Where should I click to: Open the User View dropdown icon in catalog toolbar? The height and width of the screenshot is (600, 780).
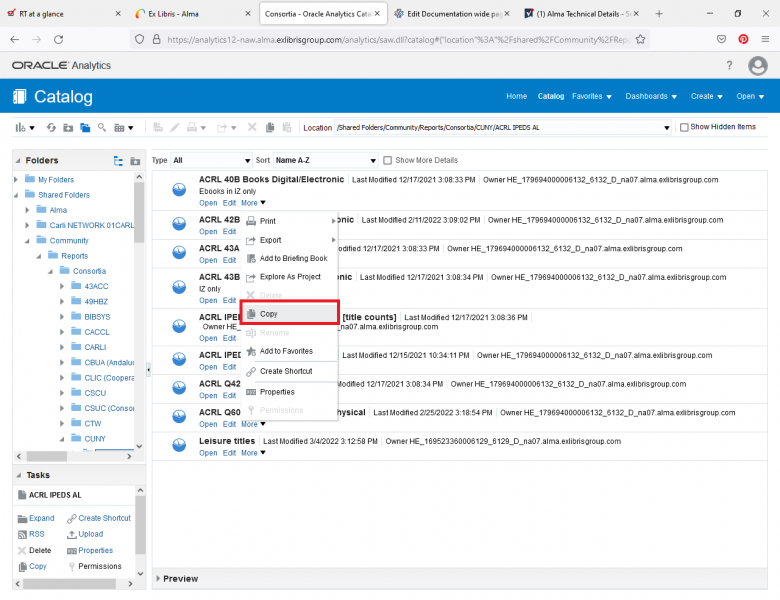[24, 128]
